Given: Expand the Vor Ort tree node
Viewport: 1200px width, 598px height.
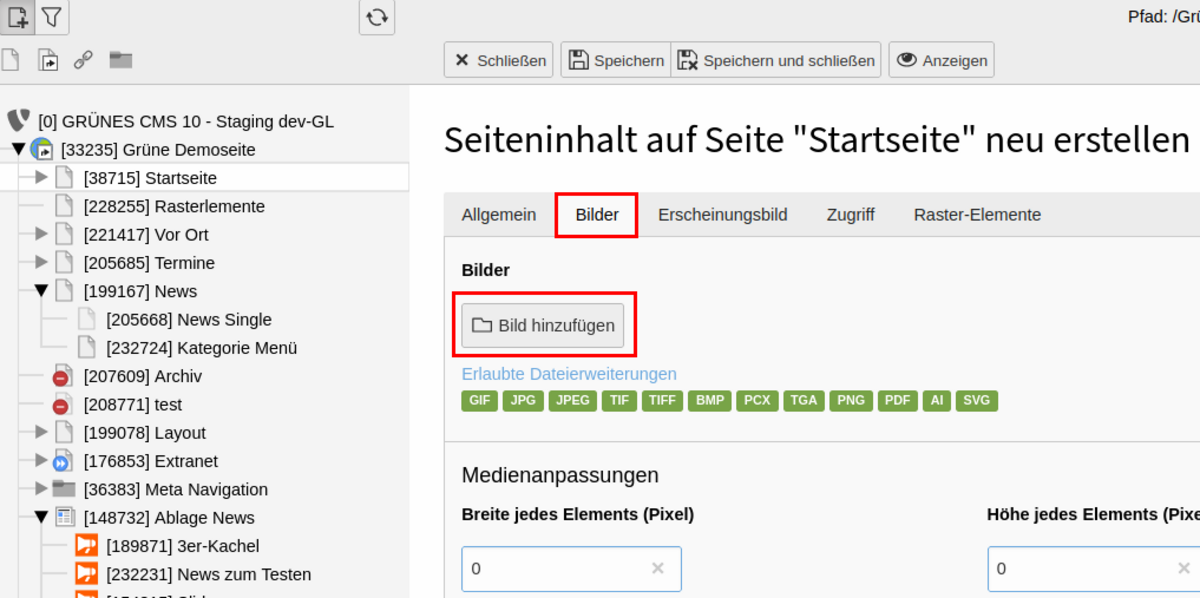Looking at the screenshot, I should click(x=41, y=234).
